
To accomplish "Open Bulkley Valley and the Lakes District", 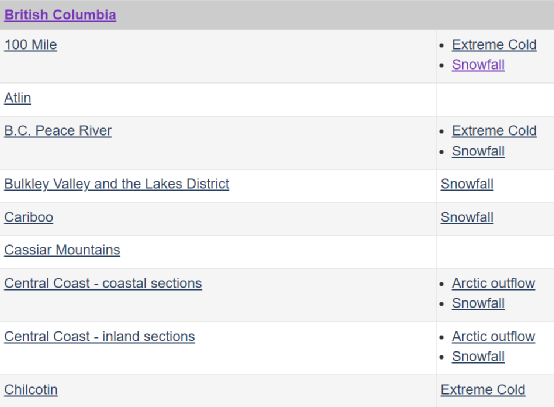I will pyautogui.click(x=117, y=184).
